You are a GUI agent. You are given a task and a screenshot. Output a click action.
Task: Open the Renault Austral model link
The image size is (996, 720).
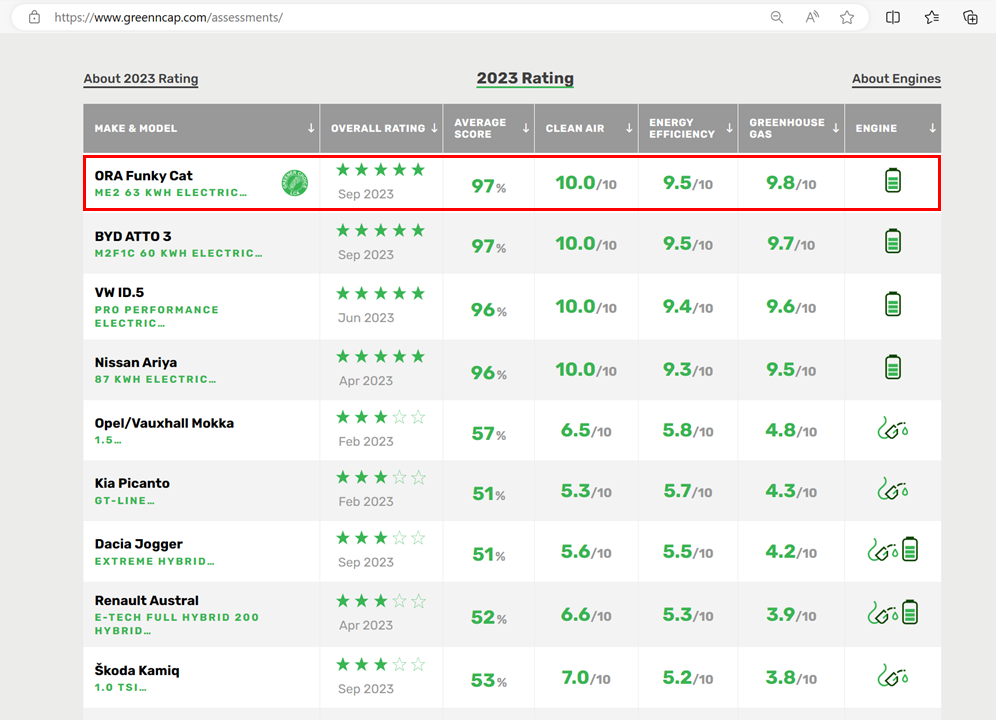pos(147,601)
